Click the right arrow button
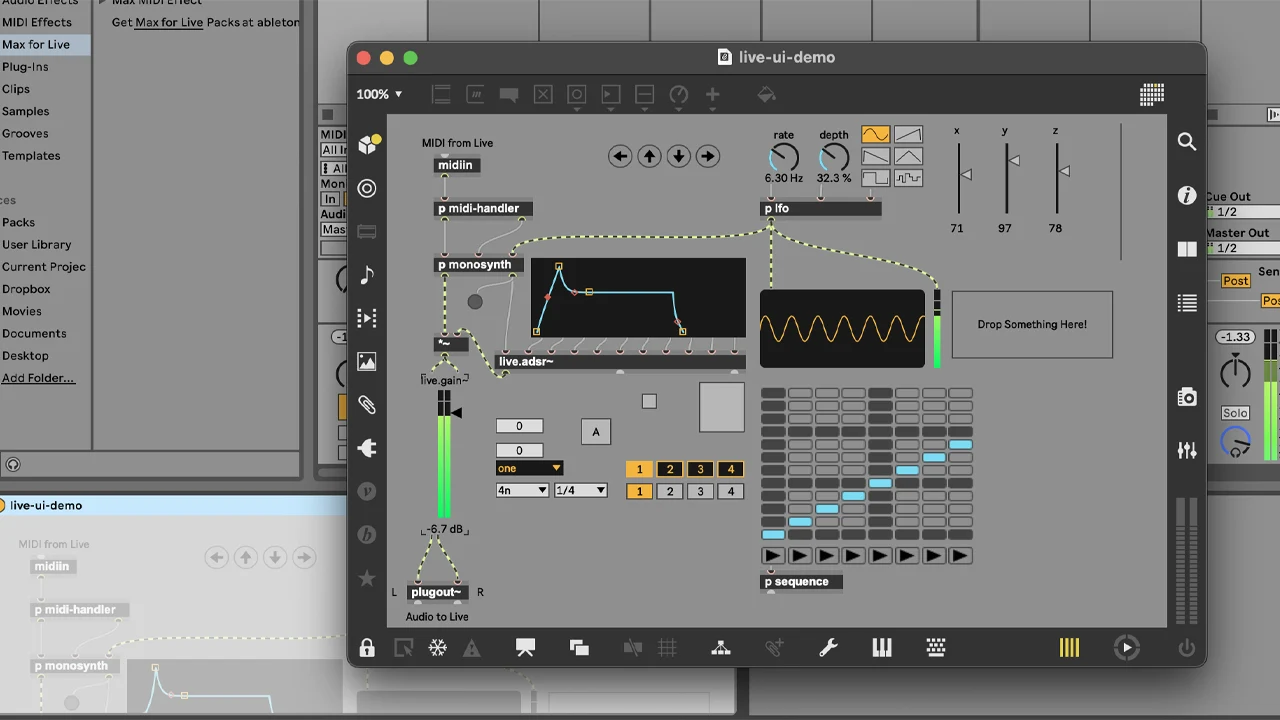This screenshot has height=720, width=1280. pos(707,156)
